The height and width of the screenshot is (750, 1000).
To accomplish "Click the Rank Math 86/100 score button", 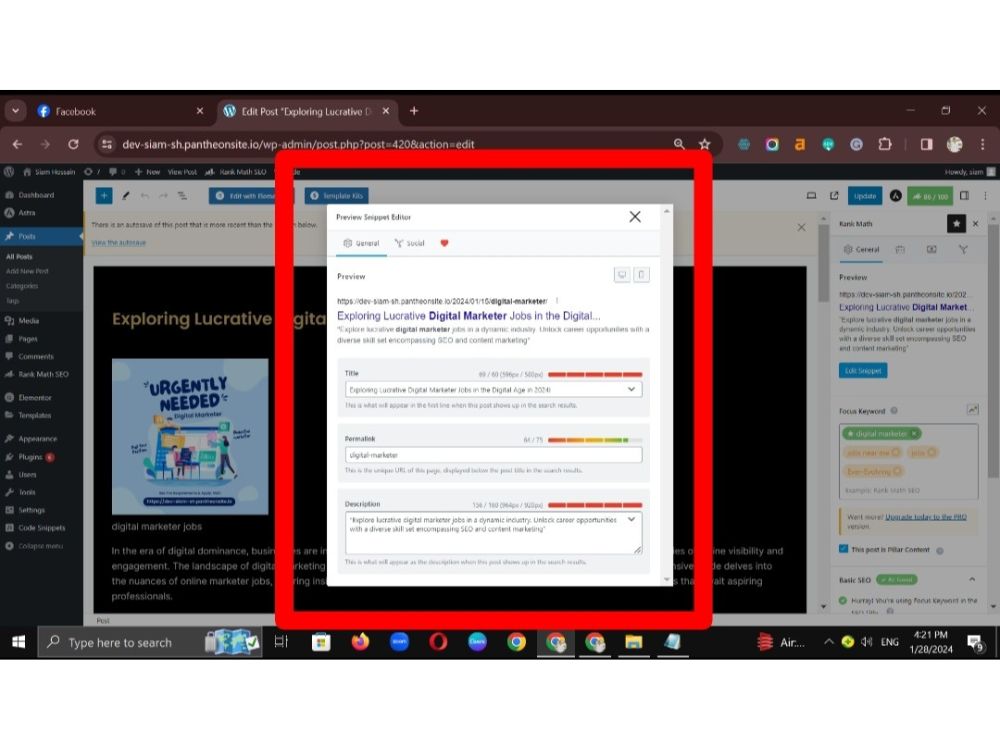I will point(930,196).
